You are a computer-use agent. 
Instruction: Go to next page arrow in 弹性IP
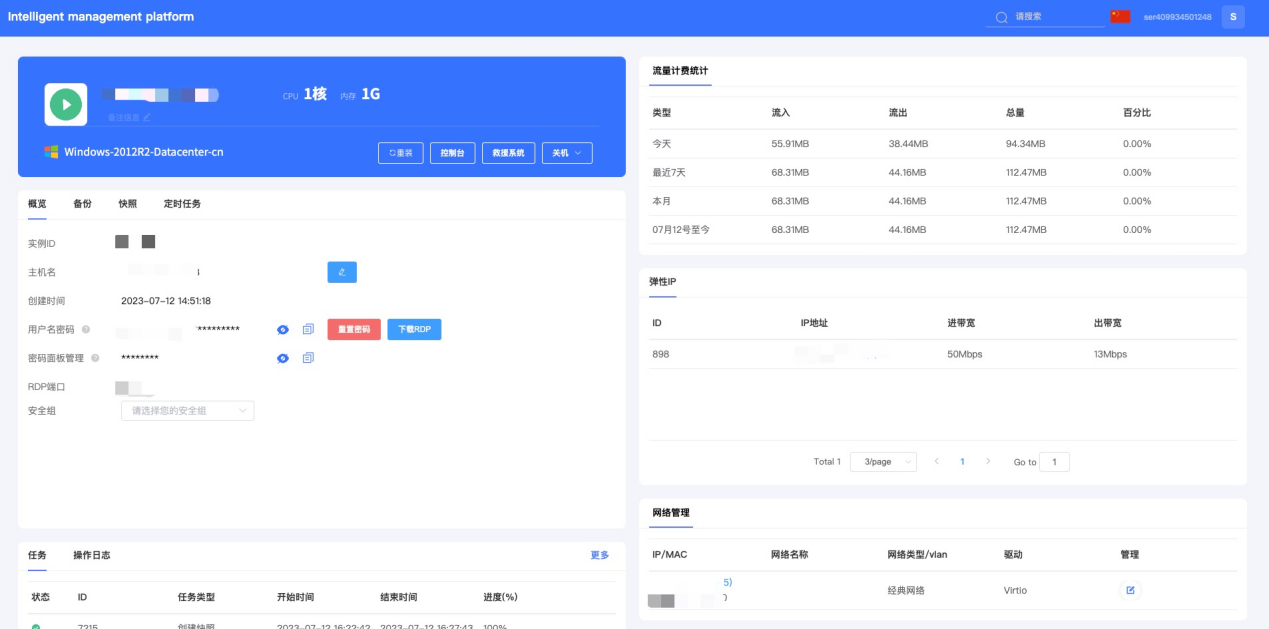click(x=988, y=461)
